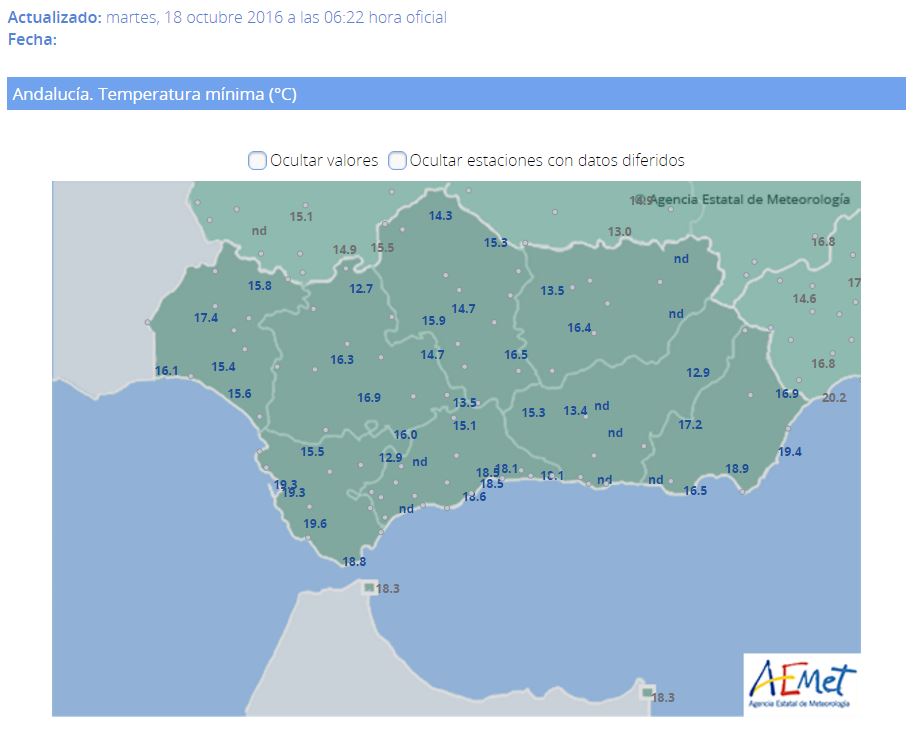Viewport: 914px width, 732px height.
Task: Click the 18.9 value near the southeast coast
Action: (x=736, y=468)
